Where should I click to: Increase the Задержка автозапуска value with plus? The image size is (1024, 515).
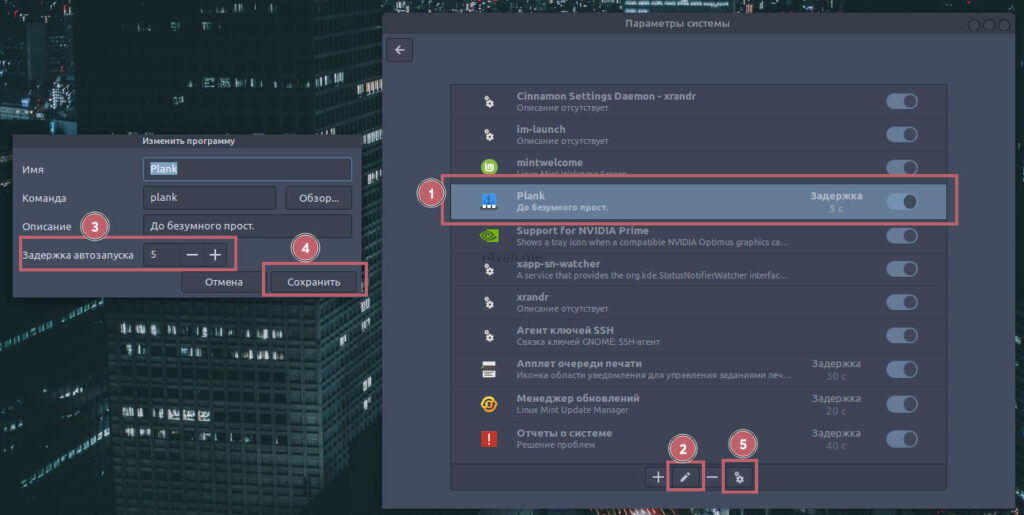[215, 255]
